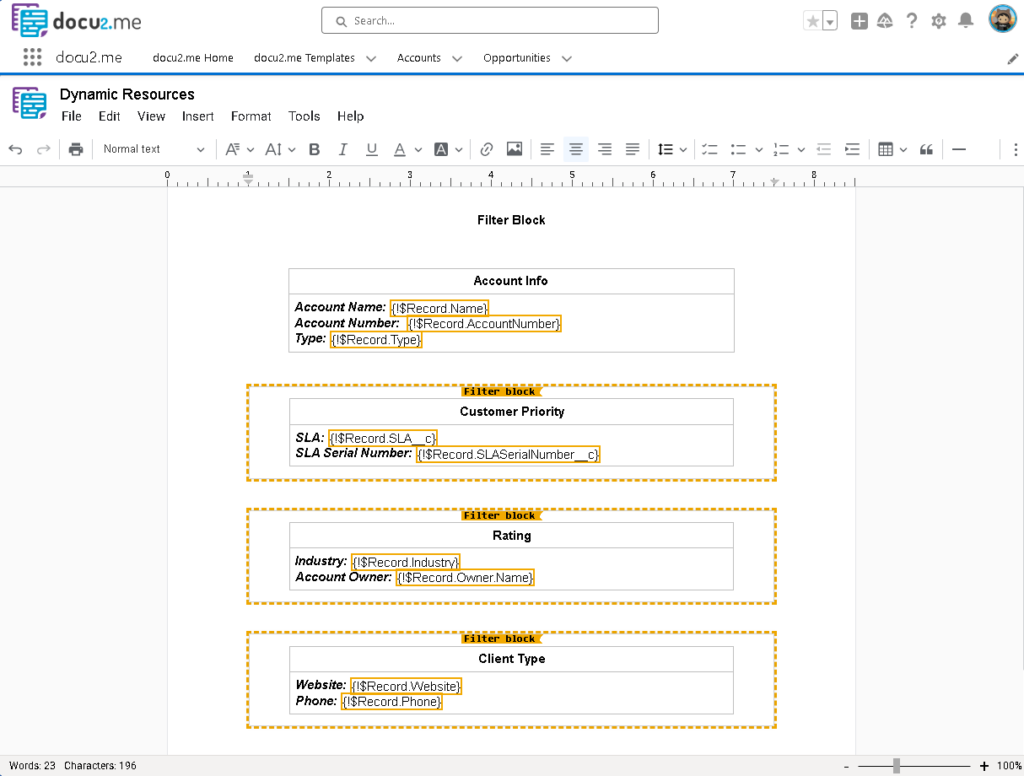Open the Format menu
Screen dimensions: 1024x776
click(251, 116)
